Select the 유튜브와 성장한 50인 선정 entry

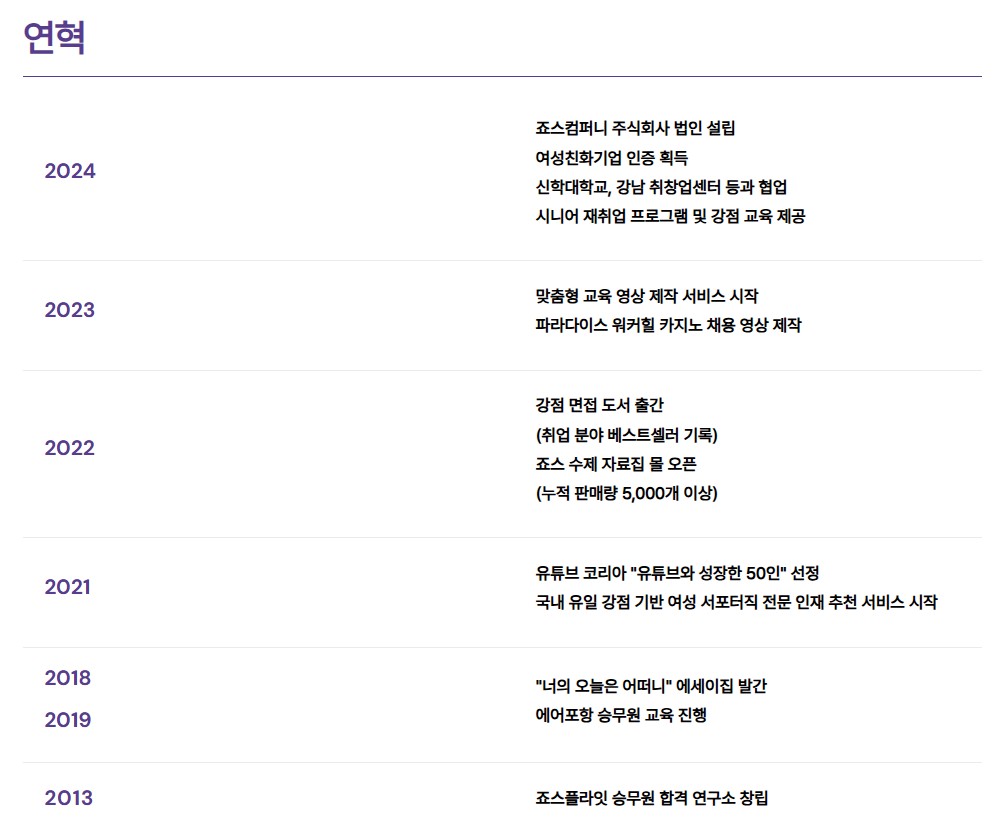click(x=677, y=573)
